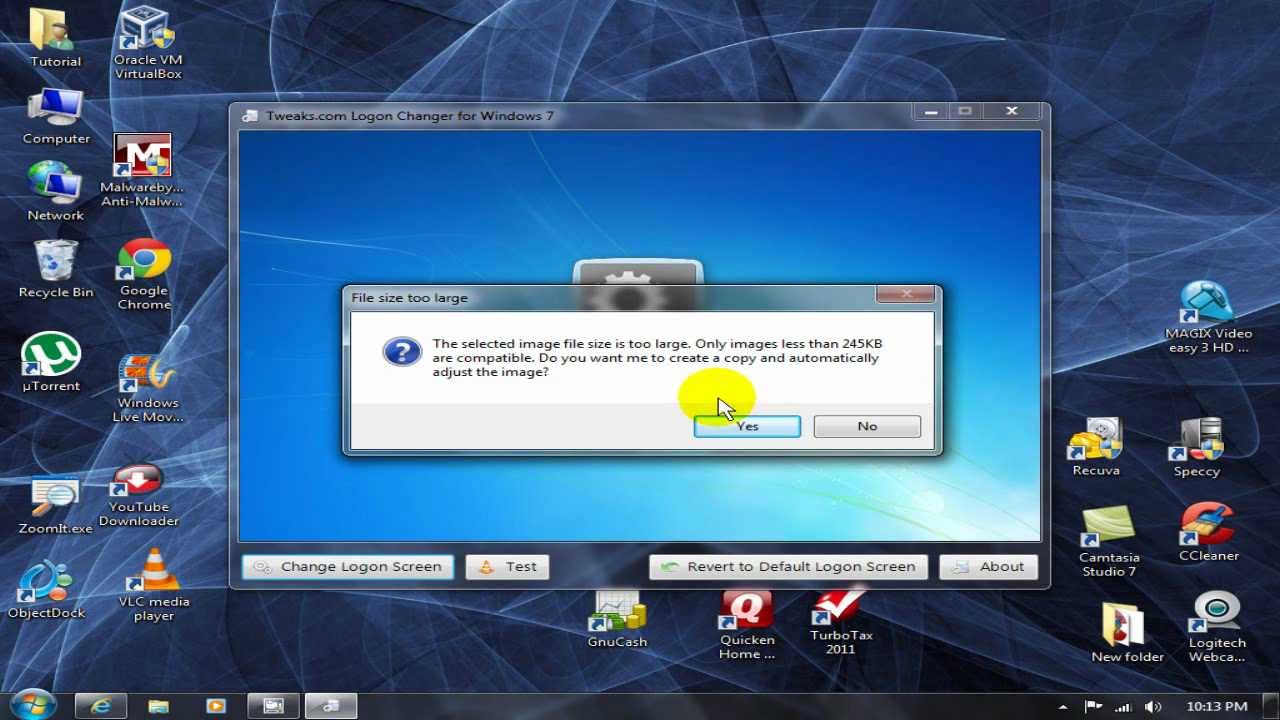Select Quicken Home desktop icon

[747, 625]
